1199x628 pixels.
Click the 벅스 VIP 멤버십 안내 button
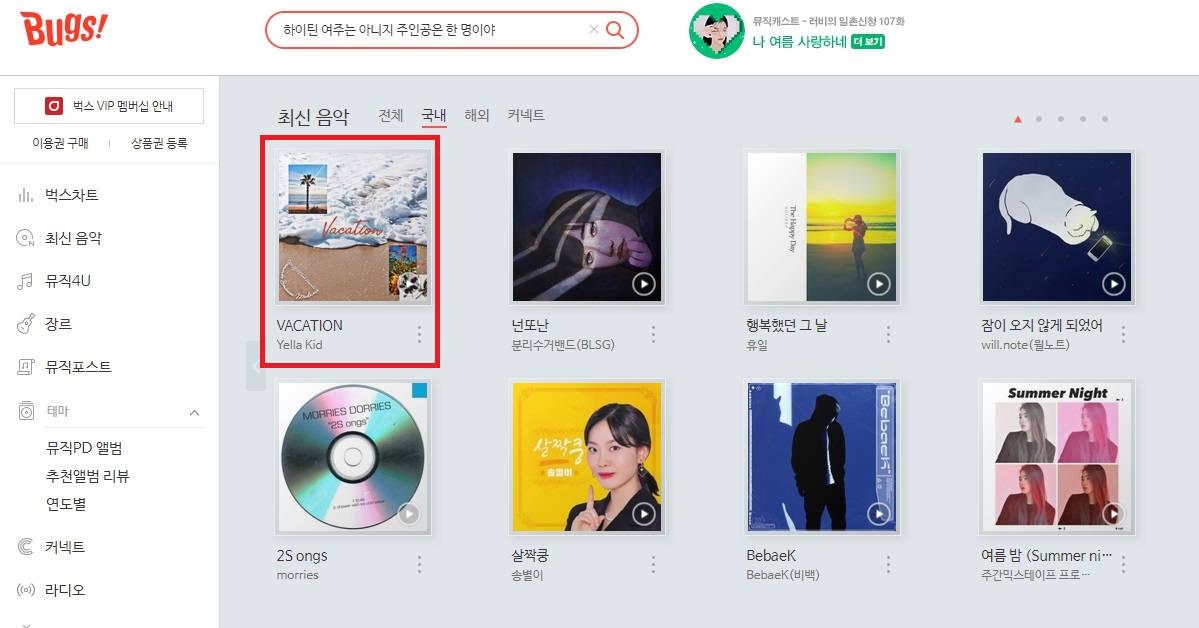[x=109, y=106]
